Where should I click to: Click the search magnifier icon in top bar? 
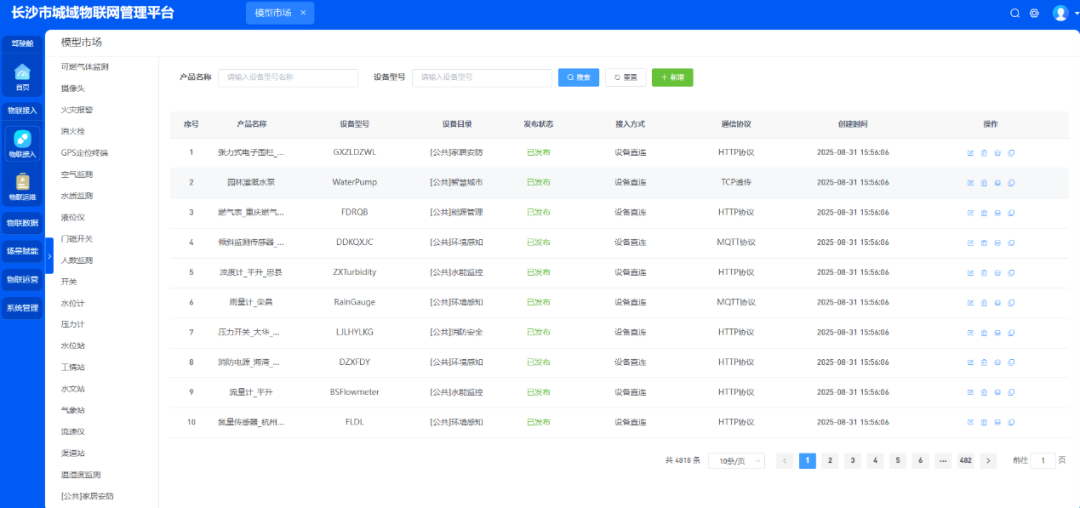(1015, 13)
